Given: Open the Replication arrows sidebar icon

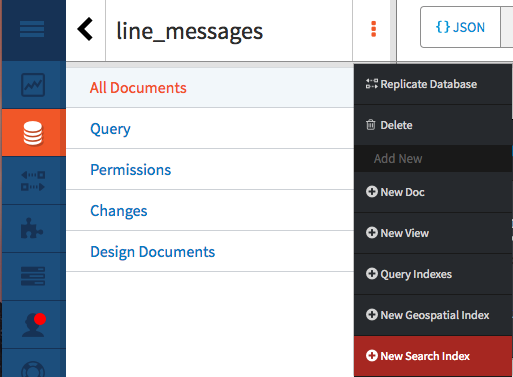Looking at the screenshot, I should (x=33, y=181).
